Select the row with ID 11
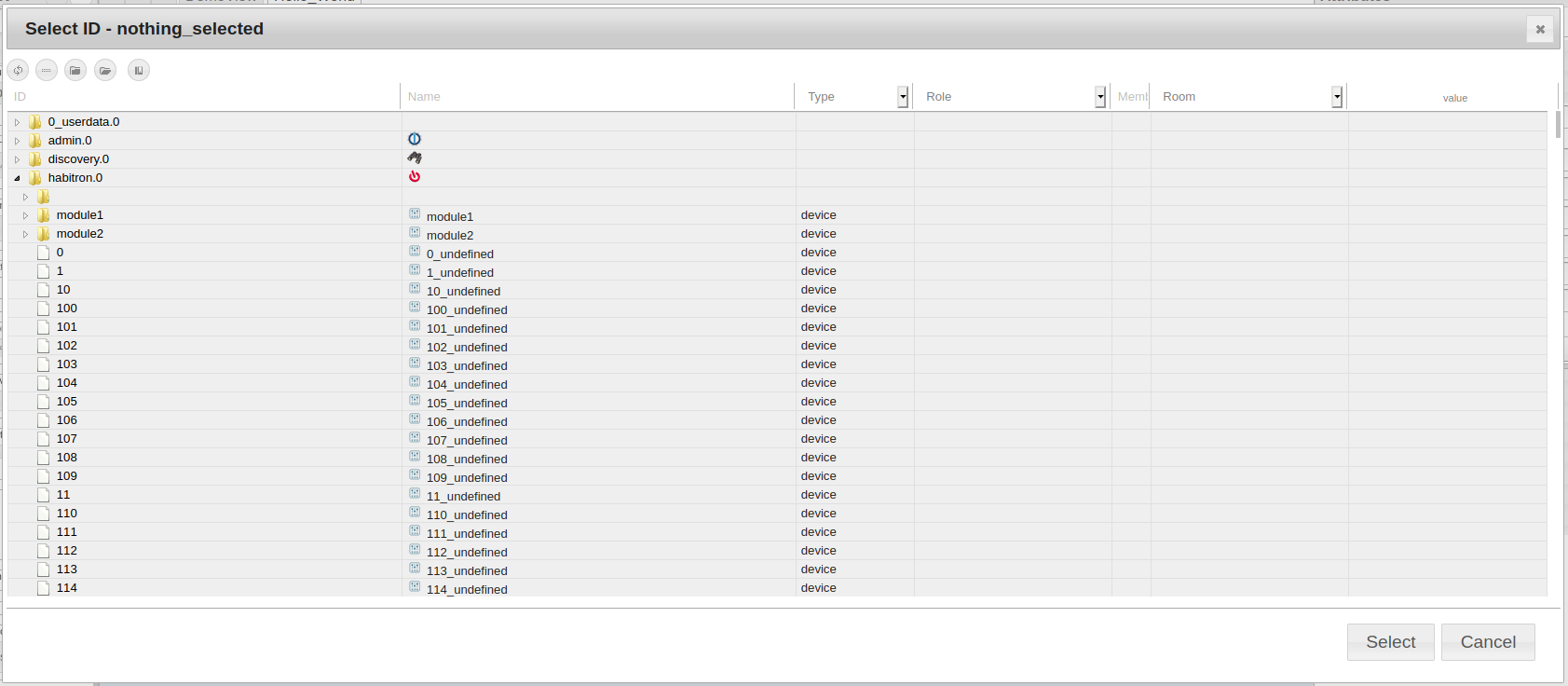This screenshot has width=1568, height=686. (x=777, y=495)
